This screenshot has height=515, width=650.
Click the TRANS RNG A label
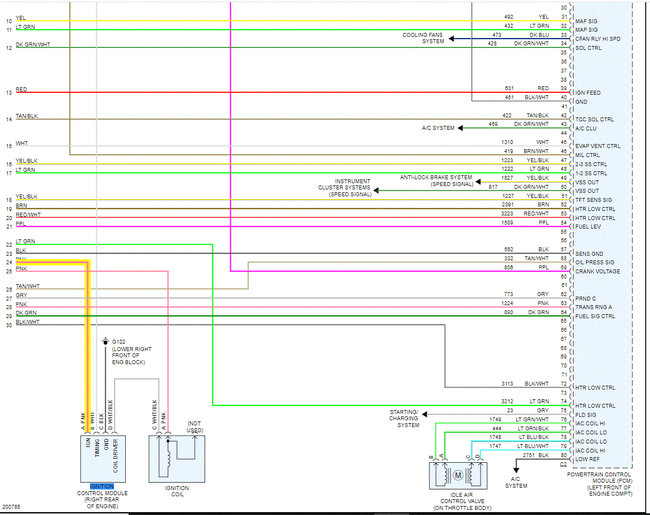pos(594,307)
